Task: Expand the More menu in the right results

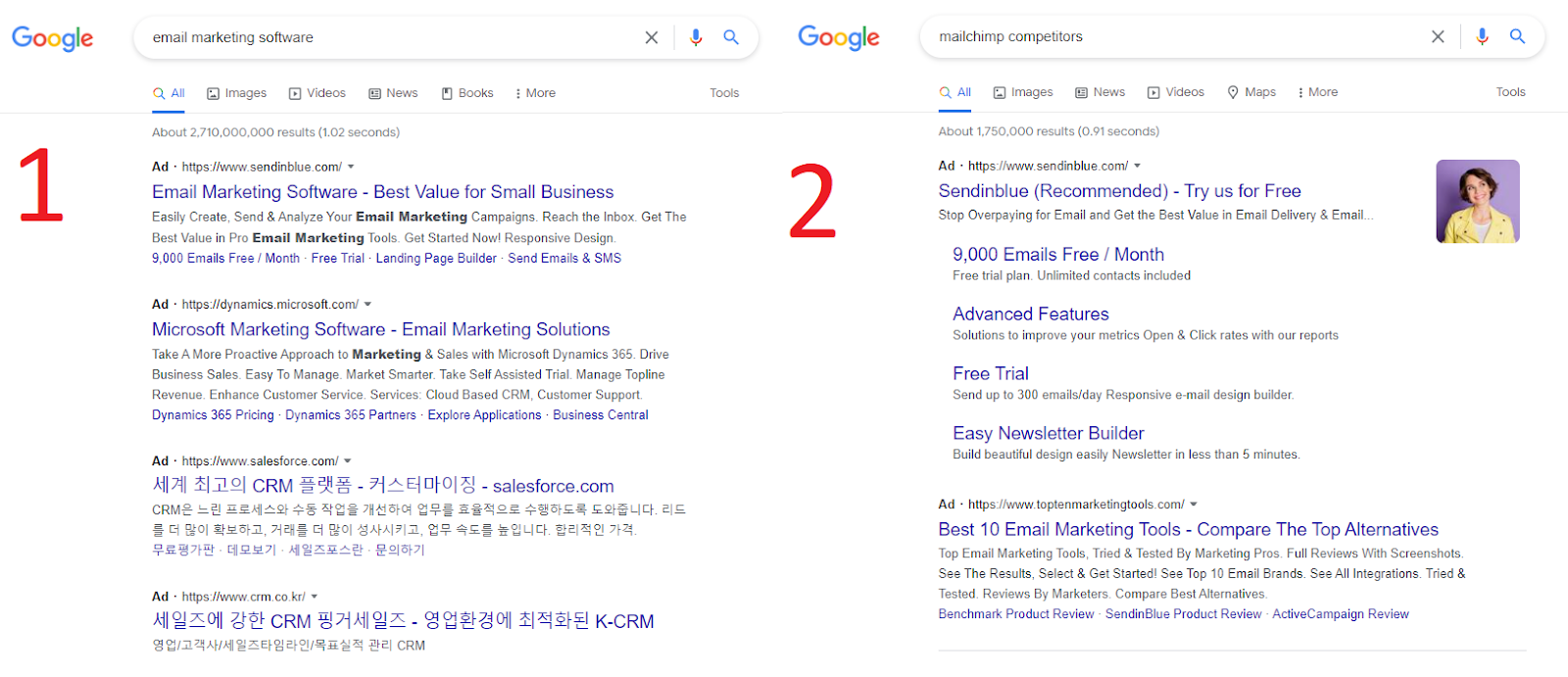Action: click(1318, 92)
